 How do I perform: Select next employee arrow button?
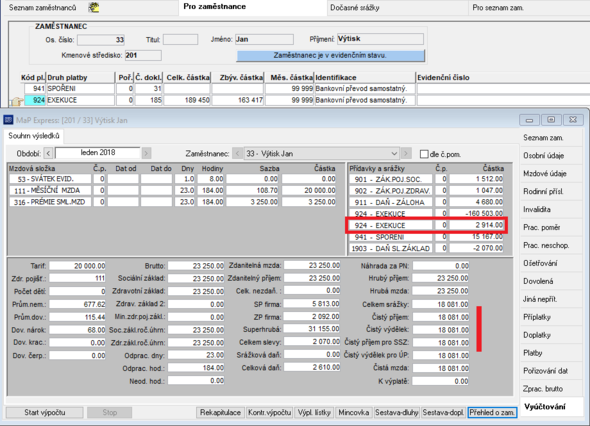[x=406, y=154]
